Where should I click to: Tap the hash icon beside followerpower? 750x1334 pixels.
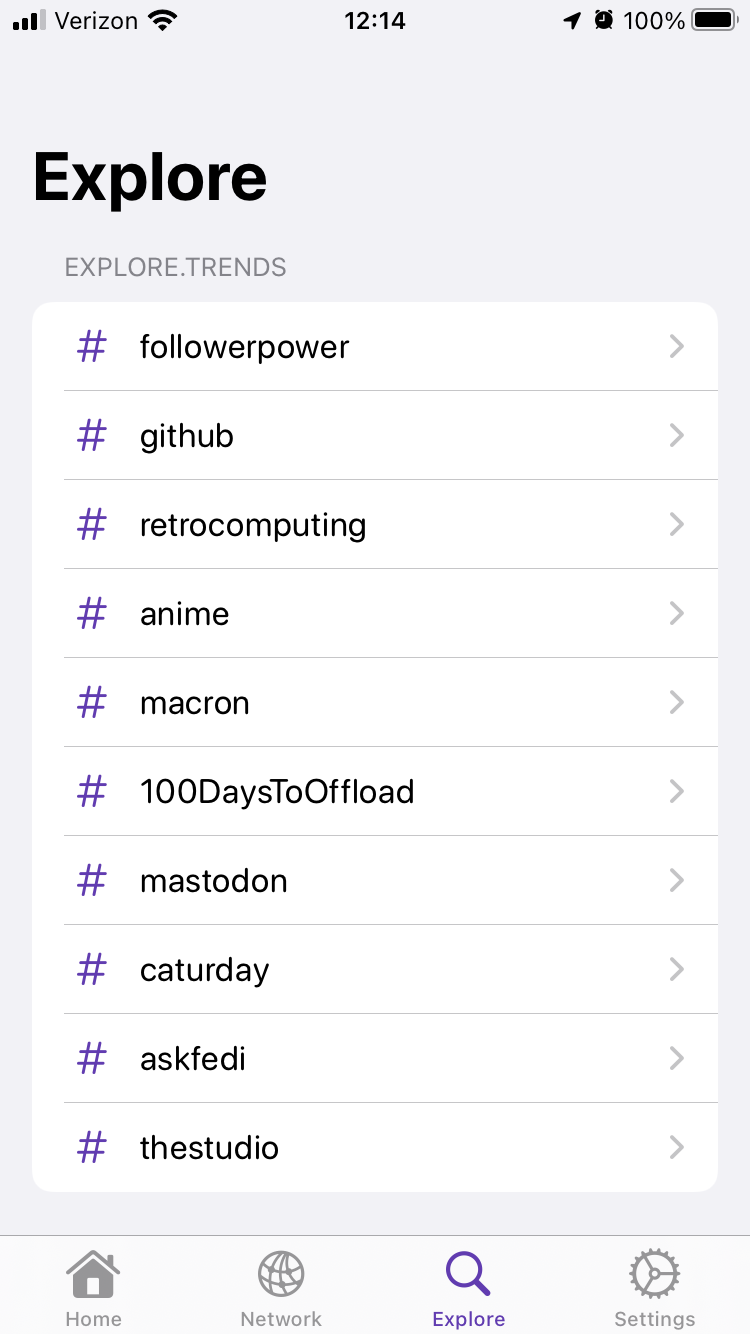click(91, 347)
